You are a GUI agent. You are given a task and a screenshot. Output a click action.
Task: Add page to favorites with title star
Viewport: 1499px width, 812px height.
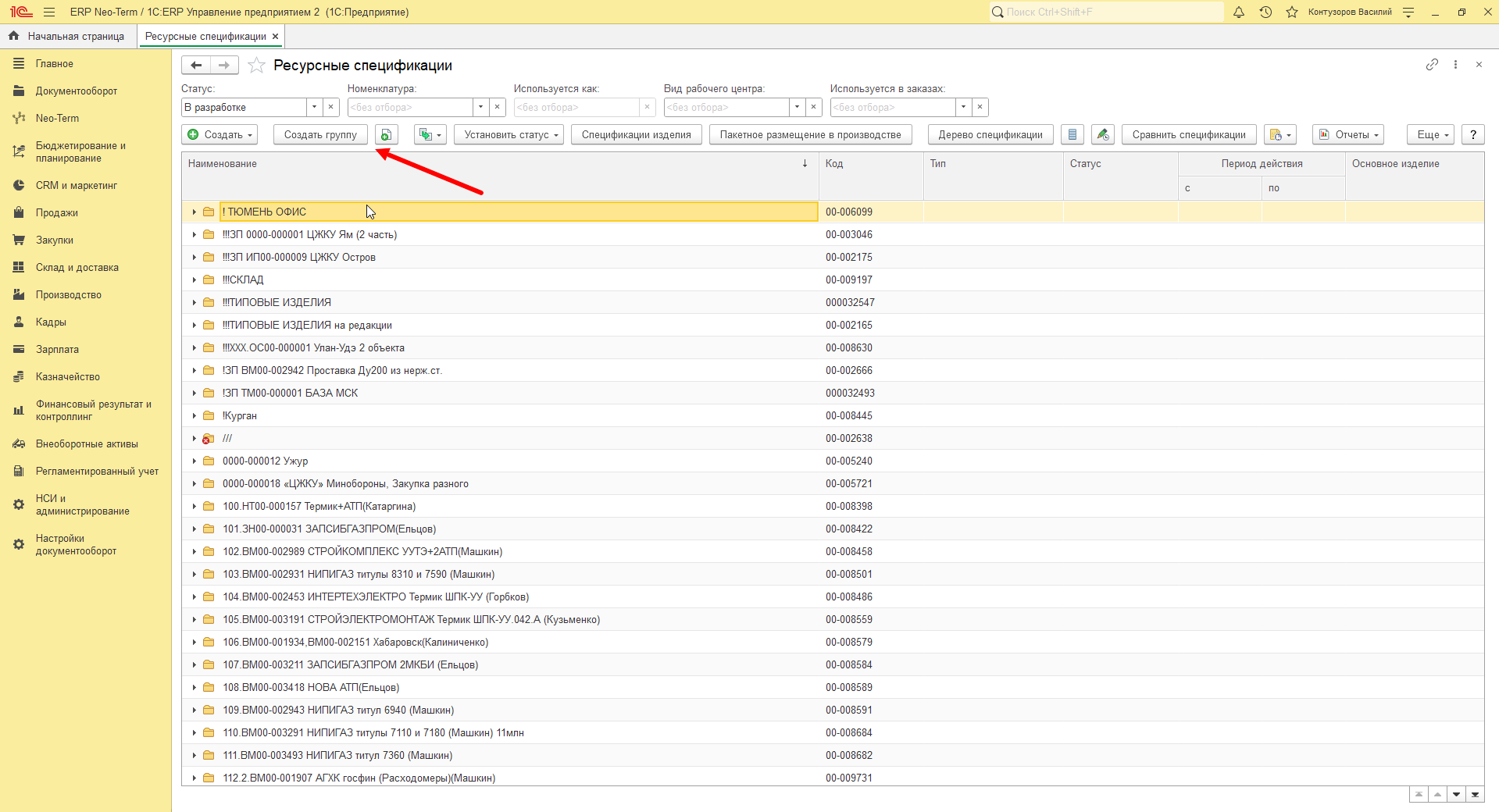256,66
